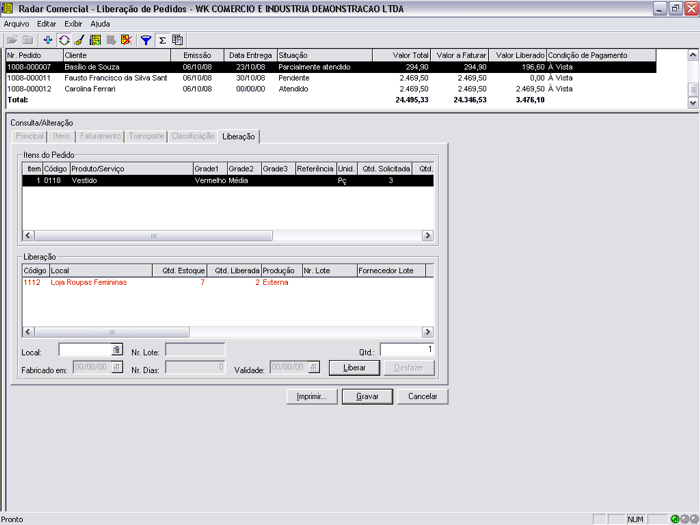This screenshot has height=525, width=700.
Task: Click right arrow of Itens do Pedido scrollbar
Action: point(427,236)
